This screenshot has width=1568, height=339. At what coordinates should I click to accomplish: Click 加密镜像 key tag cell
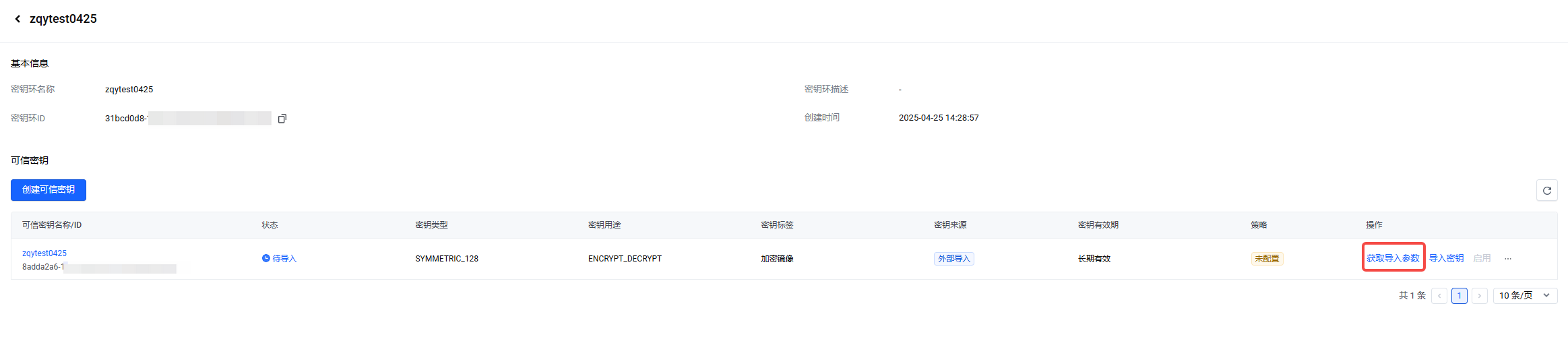pos(777,259)
